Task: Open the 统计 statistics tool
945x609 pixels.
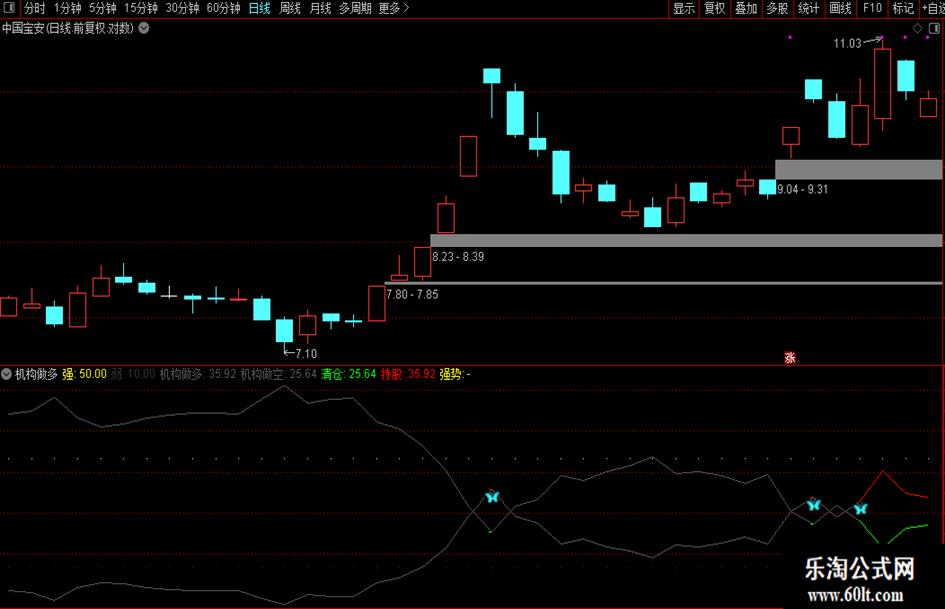Action: (809, 8)
